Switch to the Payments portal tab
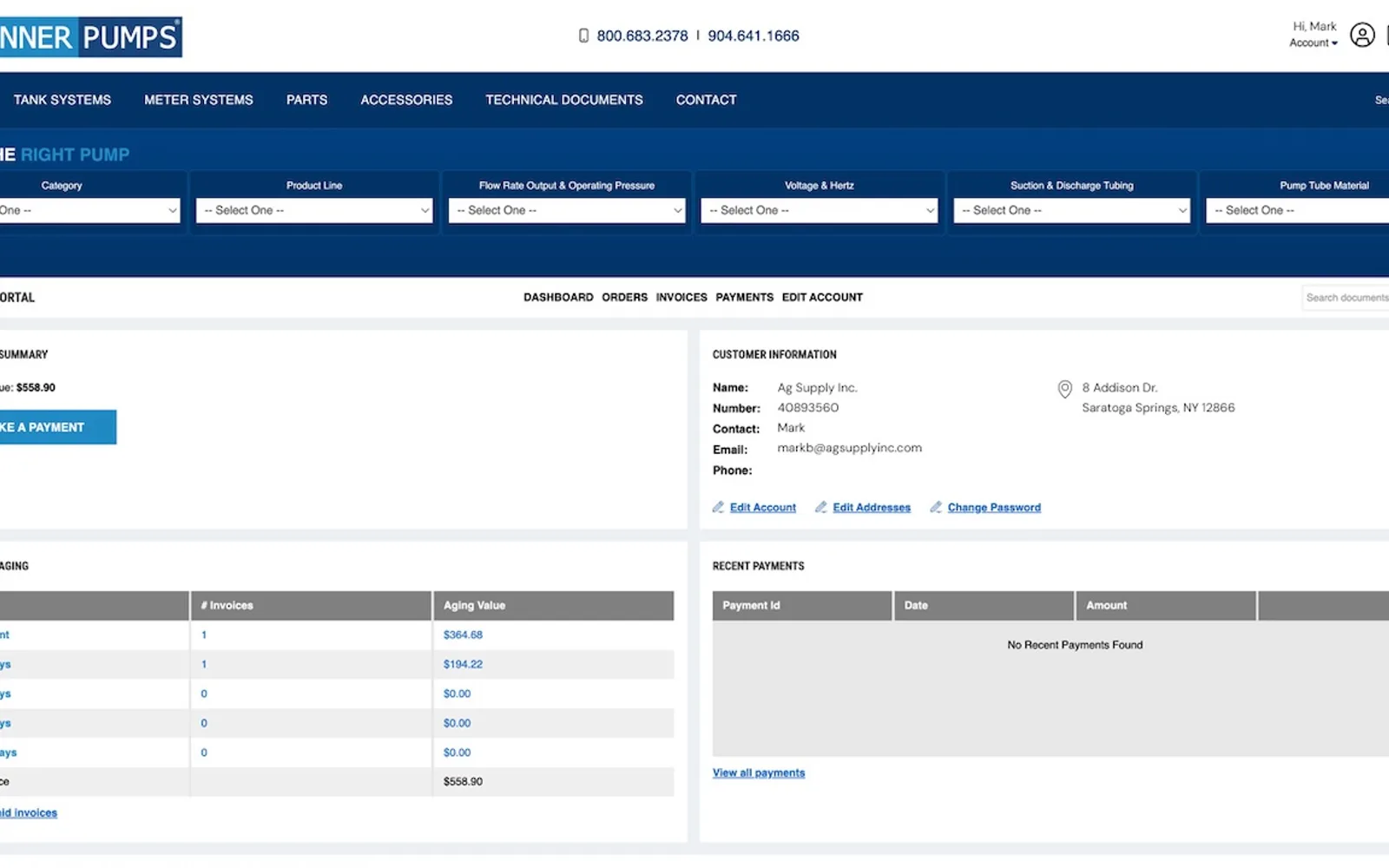This screenshot has width=1389, height=868. (x=744, y=297)
